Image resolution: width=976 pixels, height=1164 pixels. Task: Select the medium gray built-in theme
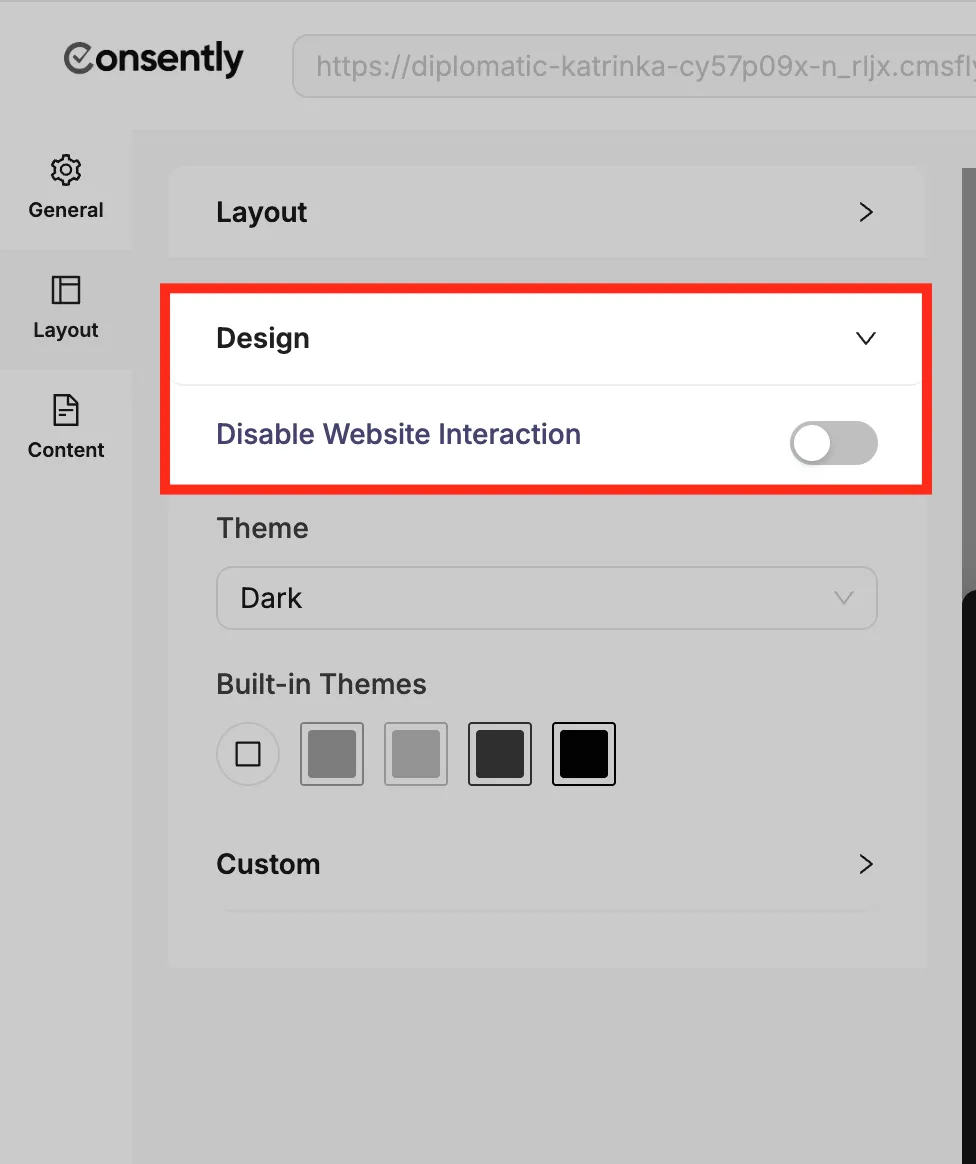coord(331,754)
